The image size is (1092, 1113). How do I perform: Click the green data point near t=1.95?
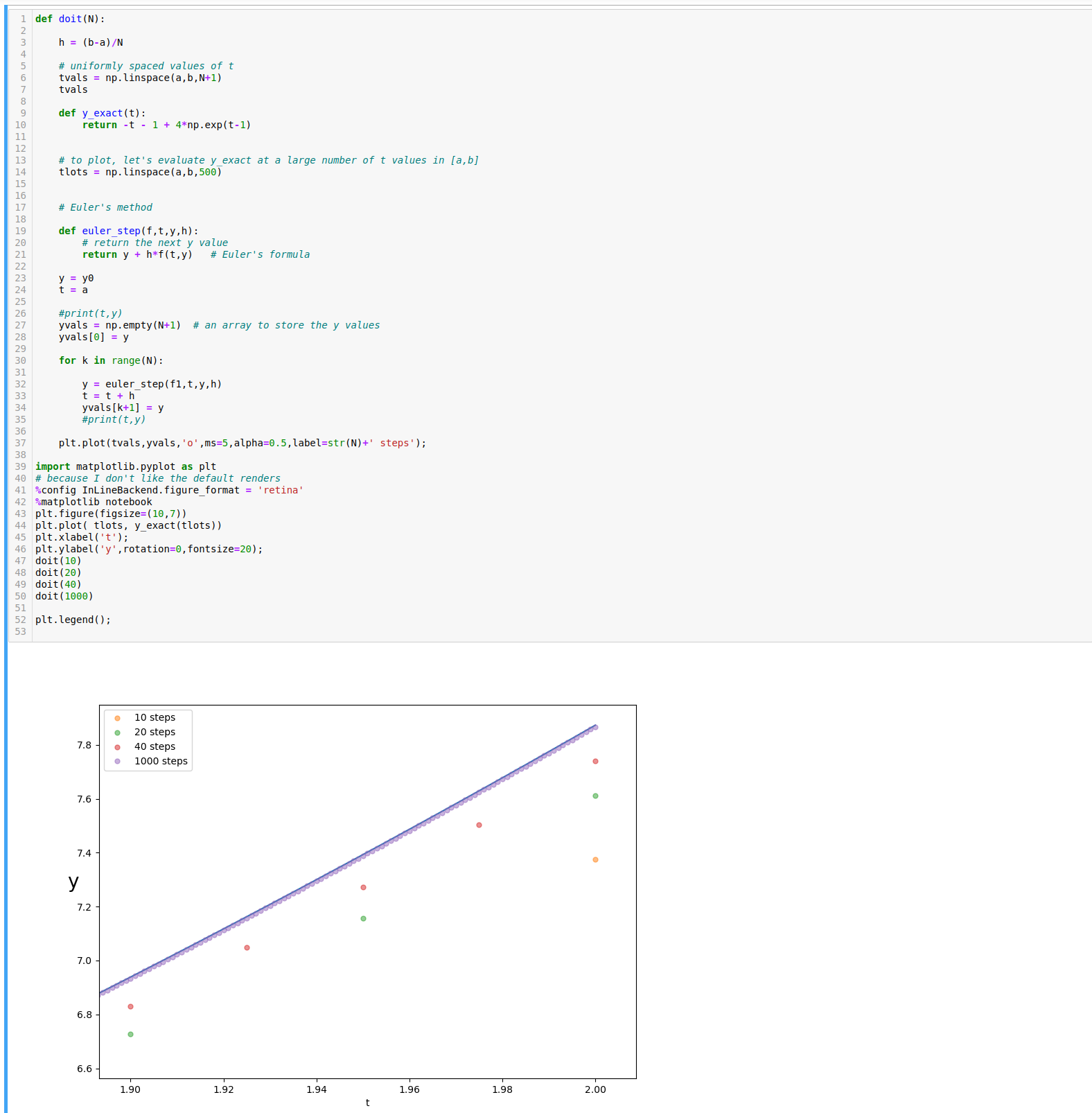(363, 918)
